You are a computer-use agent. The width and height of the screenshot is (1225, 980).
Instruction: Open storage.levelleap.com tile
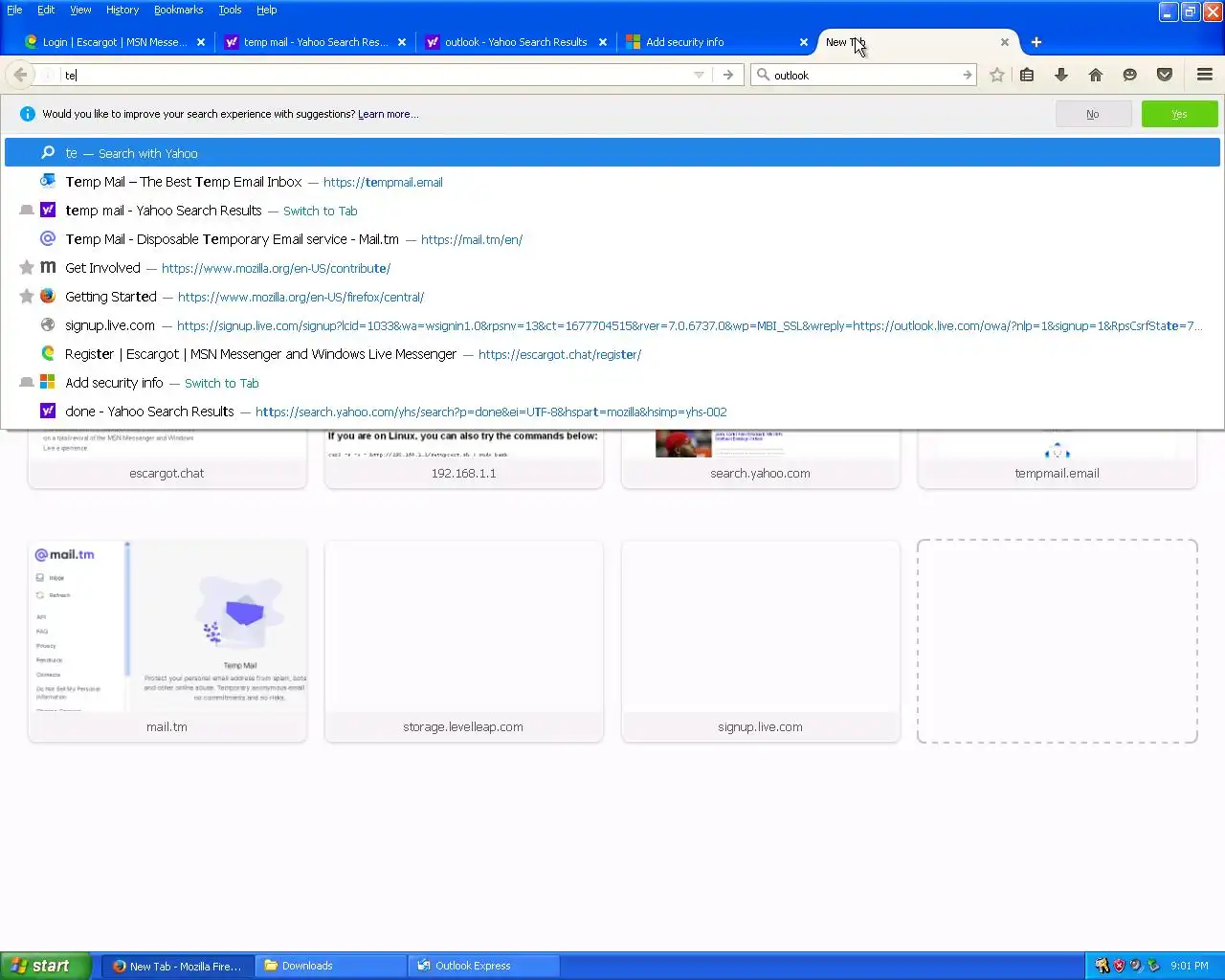click(464, 641)
